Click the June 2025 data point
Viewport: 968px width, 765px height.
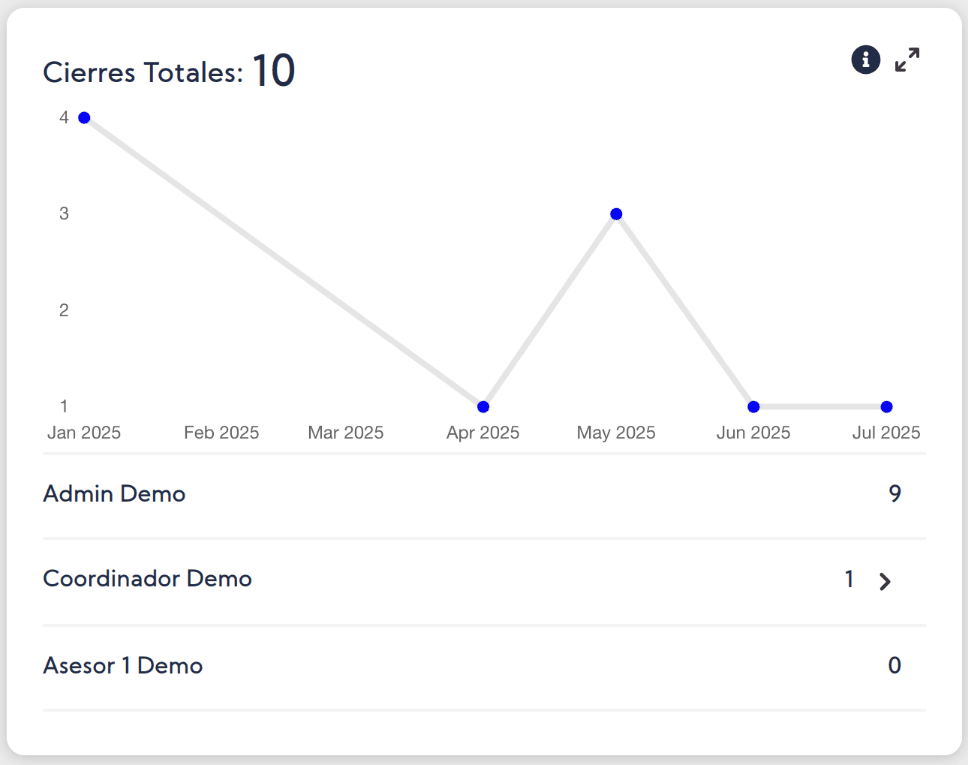[753, 407]
